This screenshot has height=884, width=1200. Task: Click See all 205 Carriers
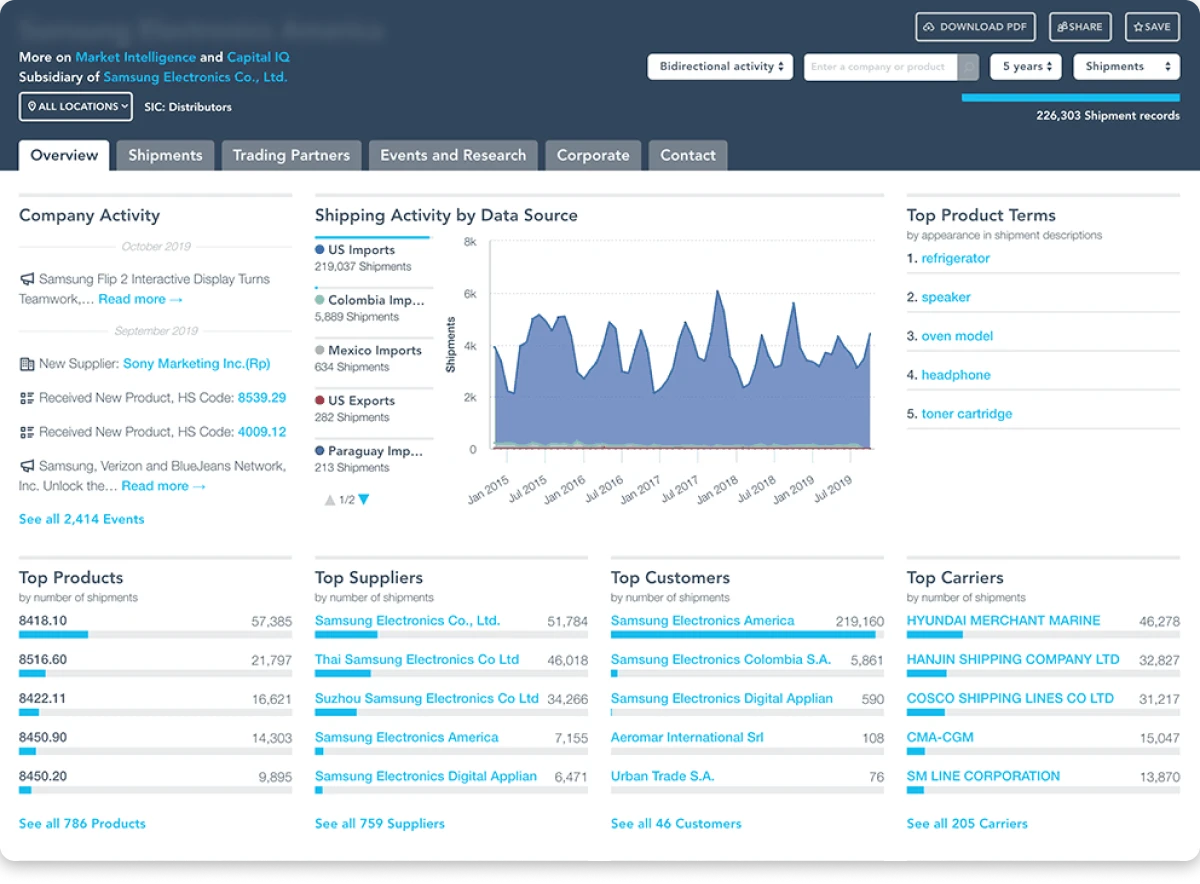tap(967, 824)
